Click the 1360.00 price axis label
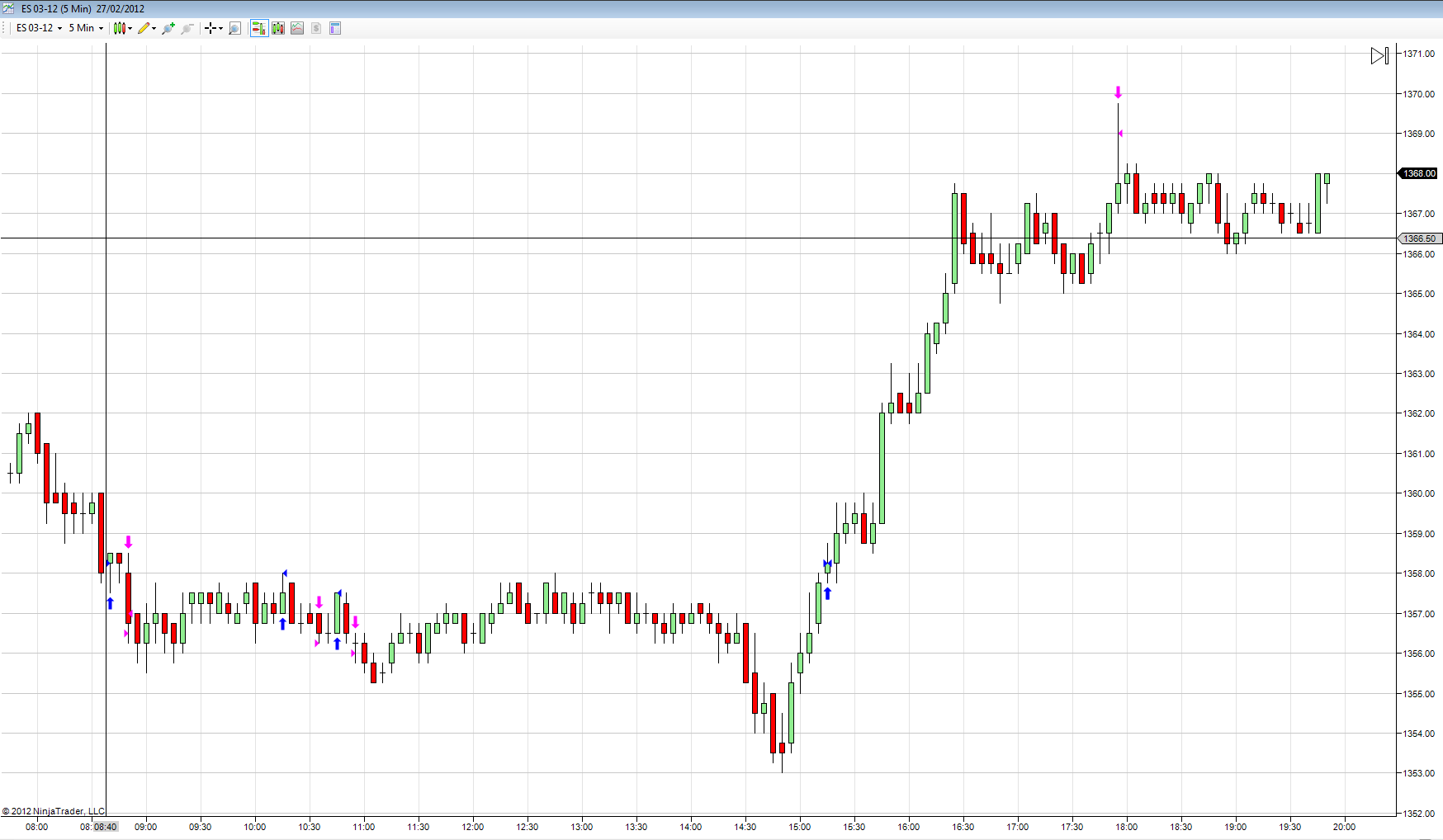Viewport: 1443px width, 840px height. point(1419,493)
